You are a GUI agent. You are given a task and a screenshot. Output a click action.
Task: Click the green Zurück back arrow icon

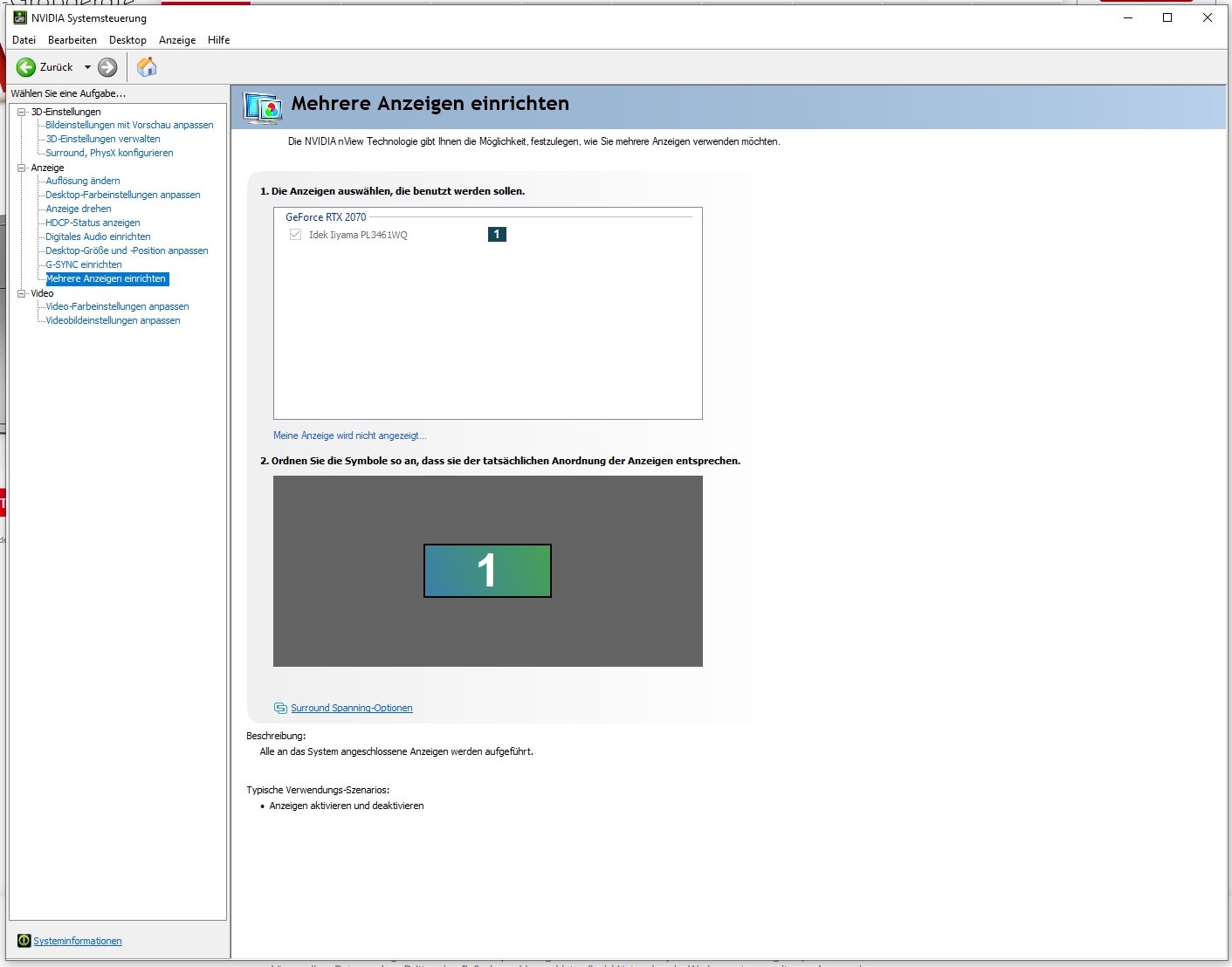coord(26,67)
